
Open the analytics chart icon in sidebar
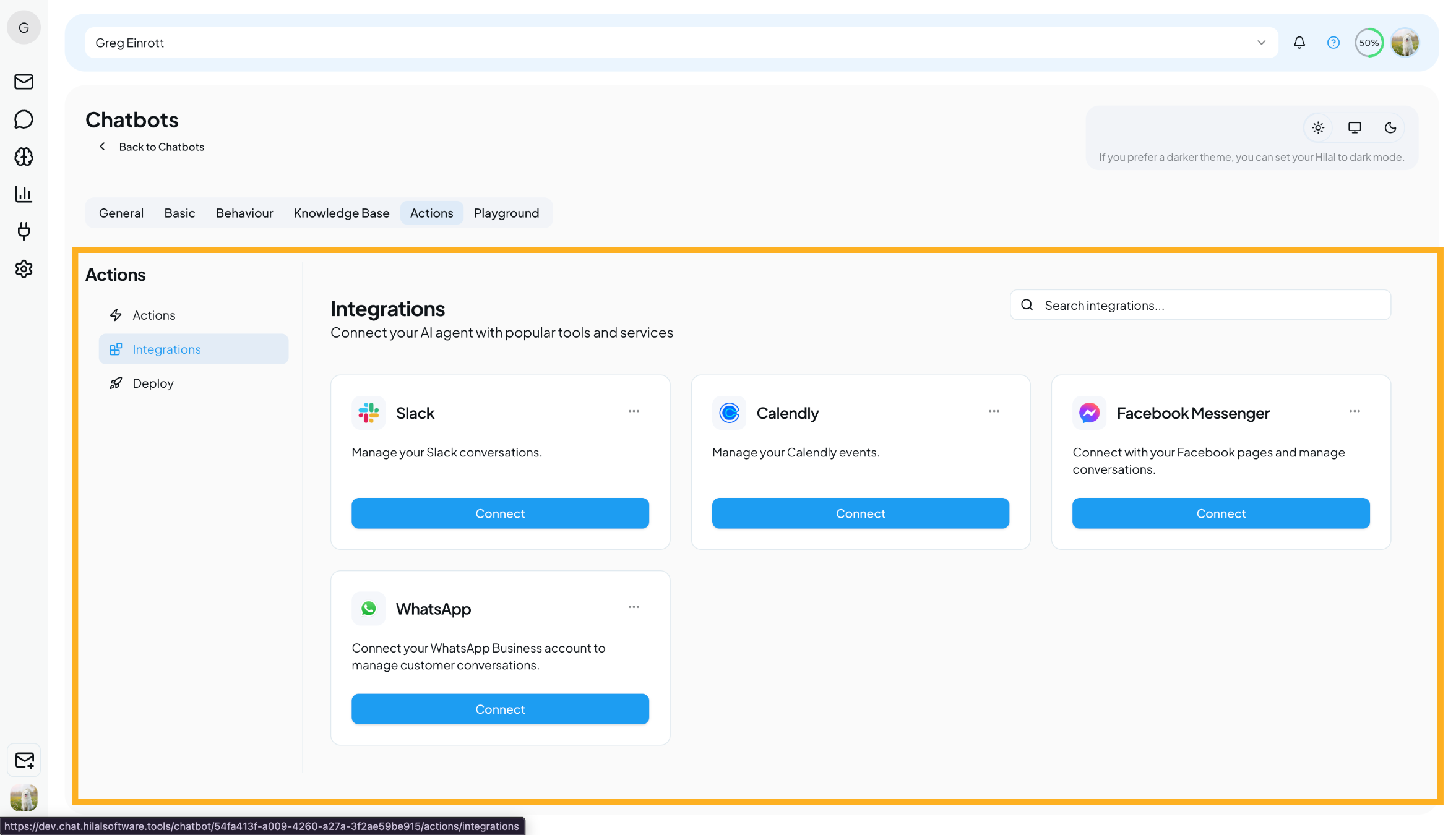pyautogui.click(x=24, y=194)
